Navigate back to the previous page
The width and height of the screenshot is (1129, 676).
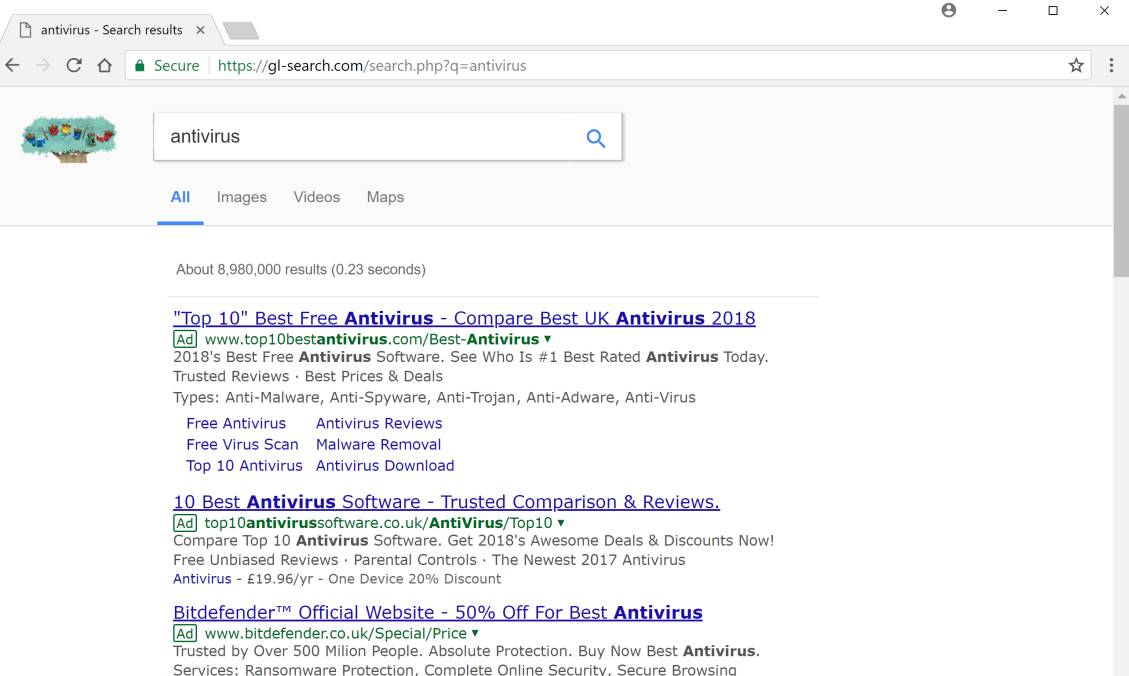(12, 66)
